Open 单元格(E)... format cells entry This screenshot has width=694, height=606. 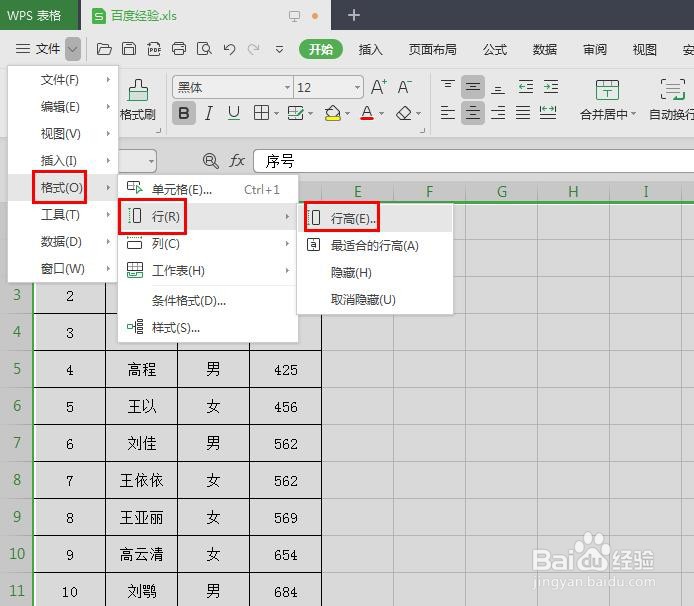[208, 189]
